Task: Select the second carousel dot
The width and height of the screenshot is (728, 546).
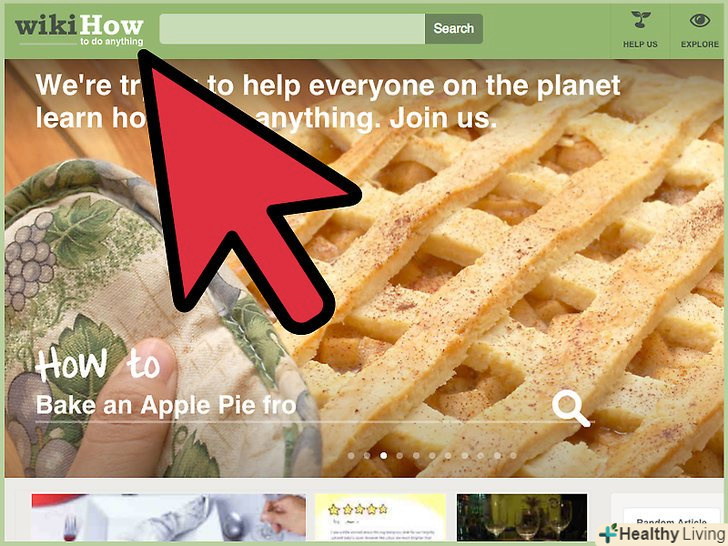Action: [x=367, y=455]
